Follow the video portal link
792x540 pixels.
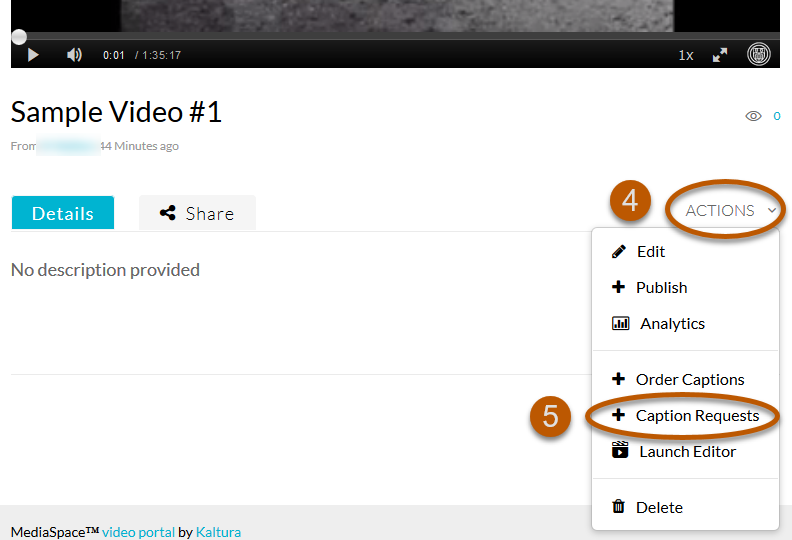click(138, 532)
